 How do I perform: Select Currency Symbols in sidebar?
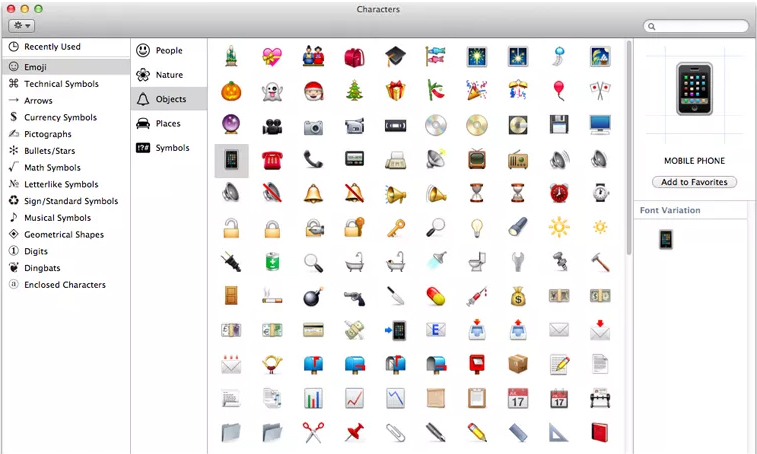coord(66,117)
